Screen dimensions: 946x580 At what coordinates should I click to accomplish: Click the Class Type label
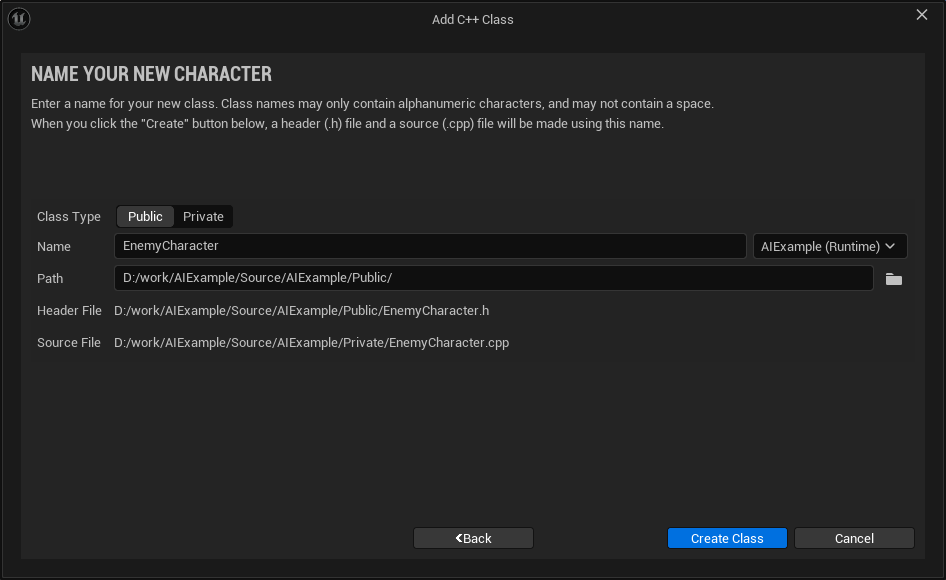pos(69,217)
